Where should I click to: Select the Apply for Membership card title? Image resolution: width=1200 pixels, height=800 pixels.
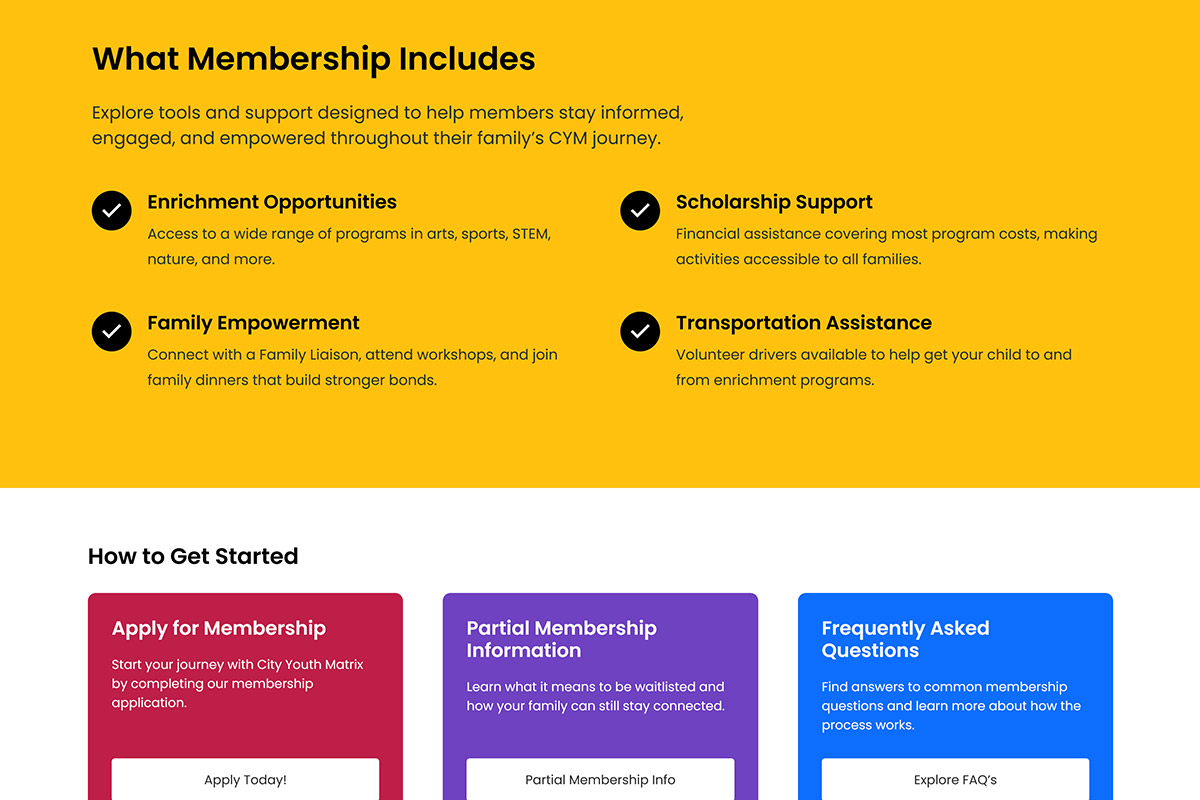[x=219, y=628]
